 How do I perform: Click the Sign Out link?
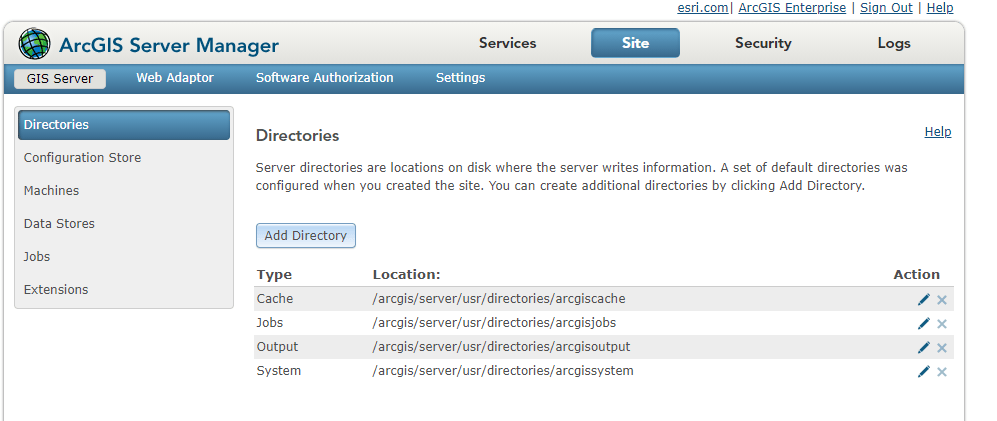886,8
